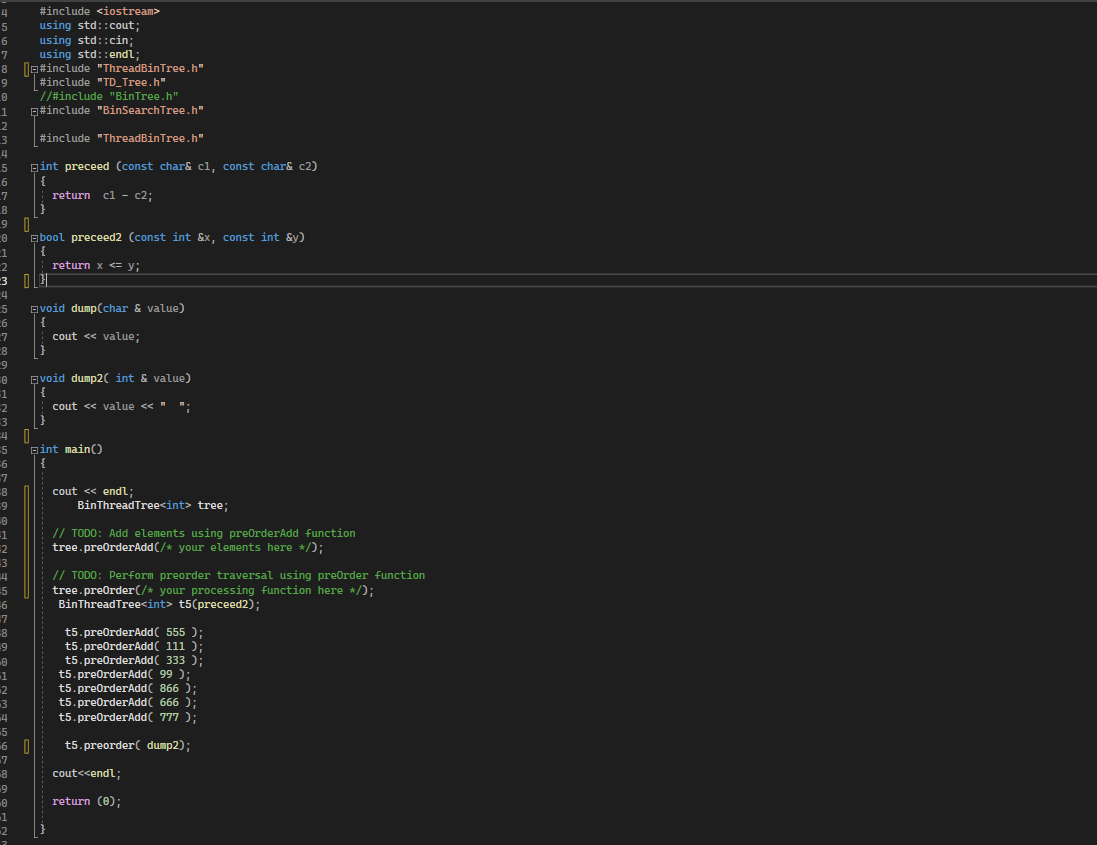
Task: Click the cout << endl; line in main
Action: [x=92, y=492]
